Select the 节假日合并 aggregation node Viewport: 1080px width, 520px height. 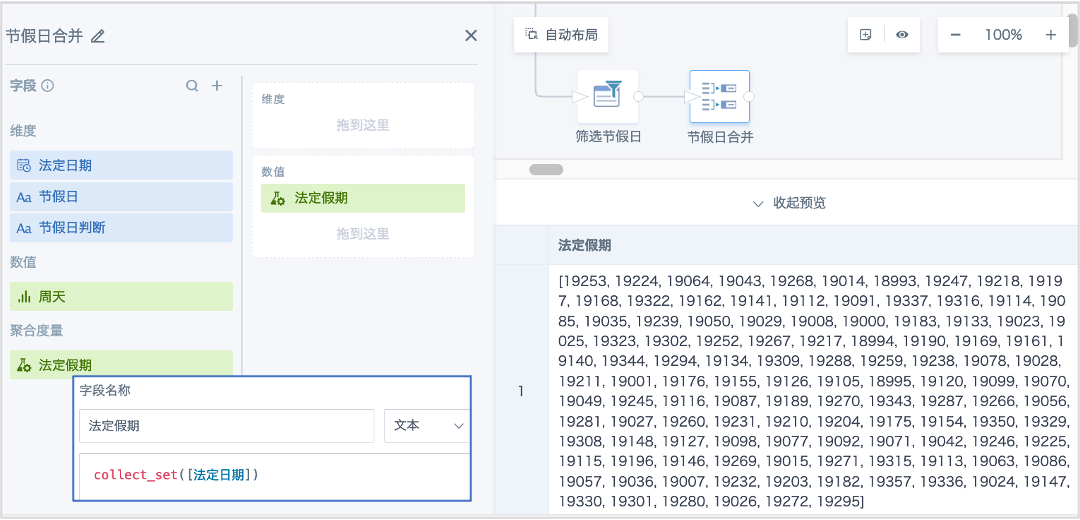click(720, 96)
